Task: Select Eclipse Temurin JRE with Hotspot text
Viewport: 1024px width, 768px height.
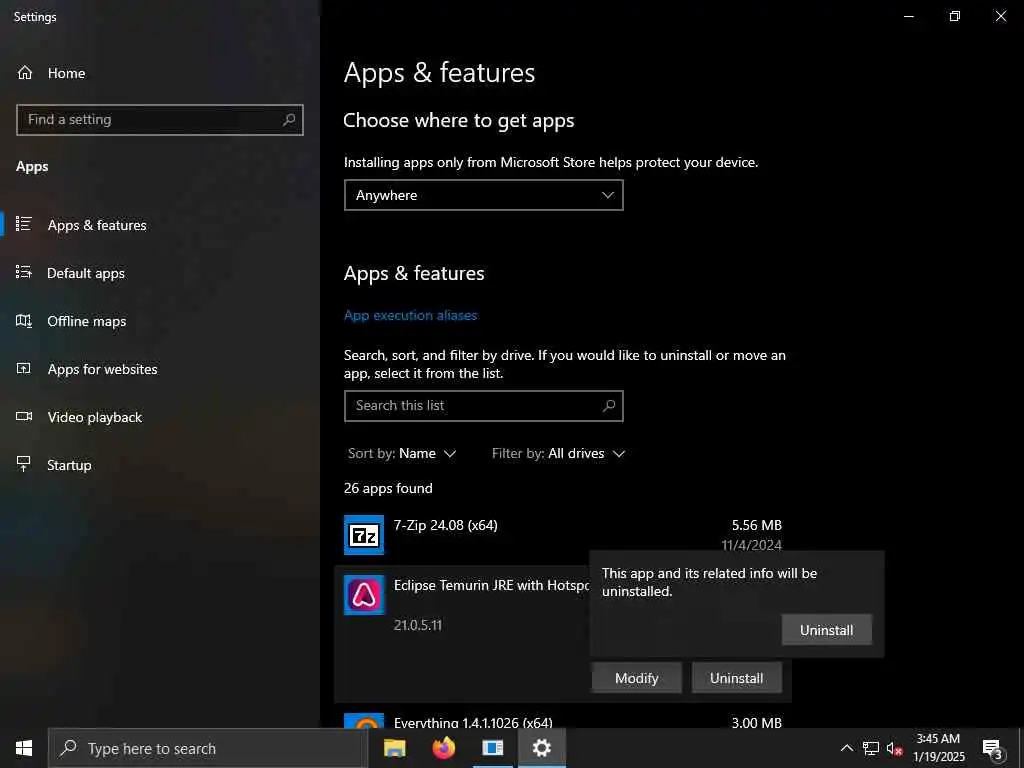Action: tap(491, 585)
